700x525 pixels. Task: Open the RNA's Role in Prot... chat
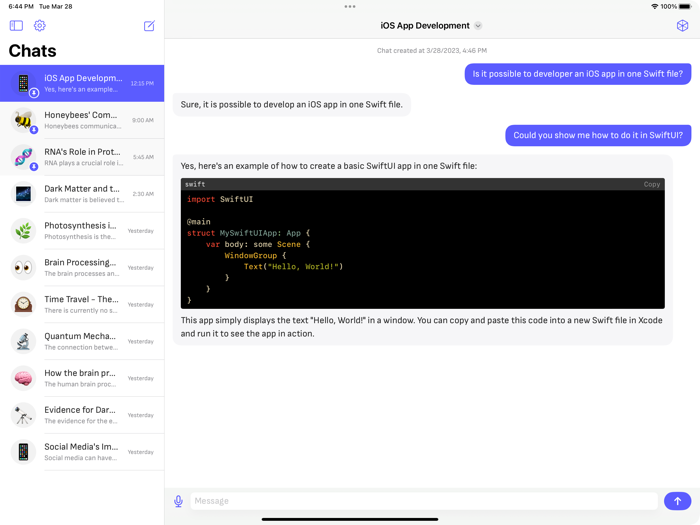[x=82, y=157]
